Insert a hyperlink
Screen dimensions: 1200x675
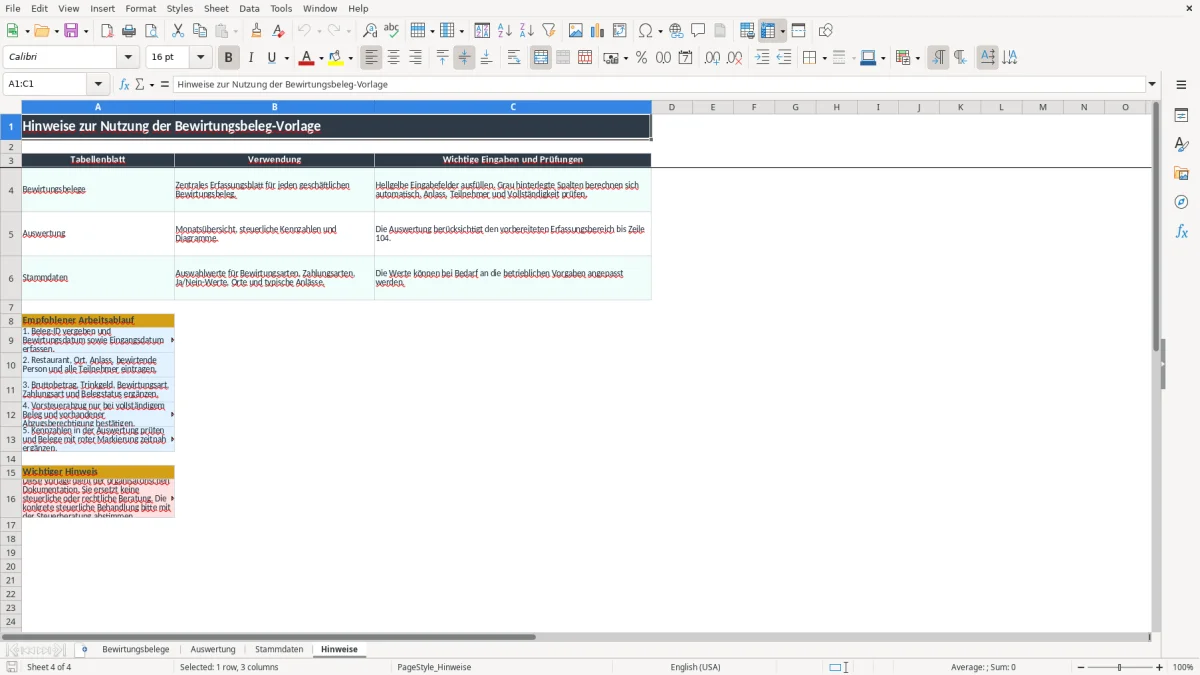click(677, 31)
